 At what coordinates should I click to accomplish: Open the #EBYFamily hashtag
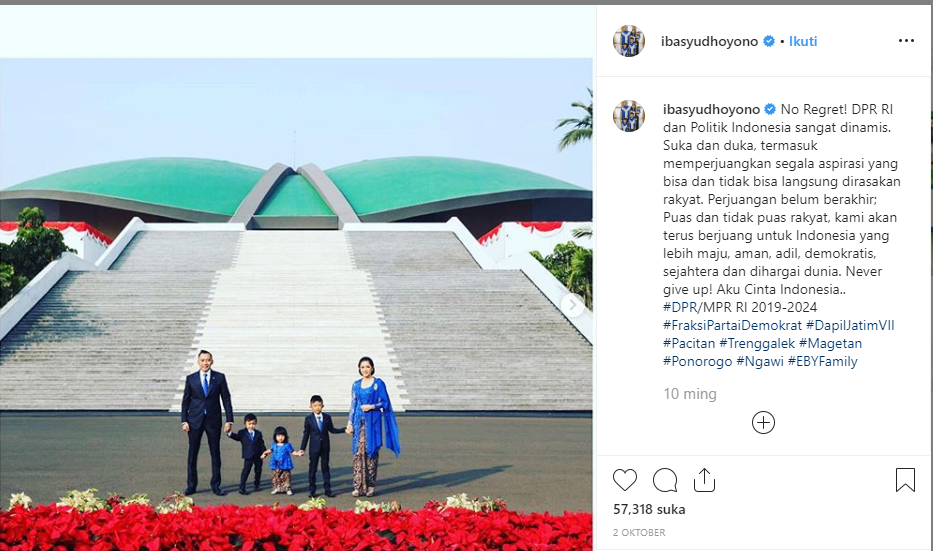pos(822,361)
